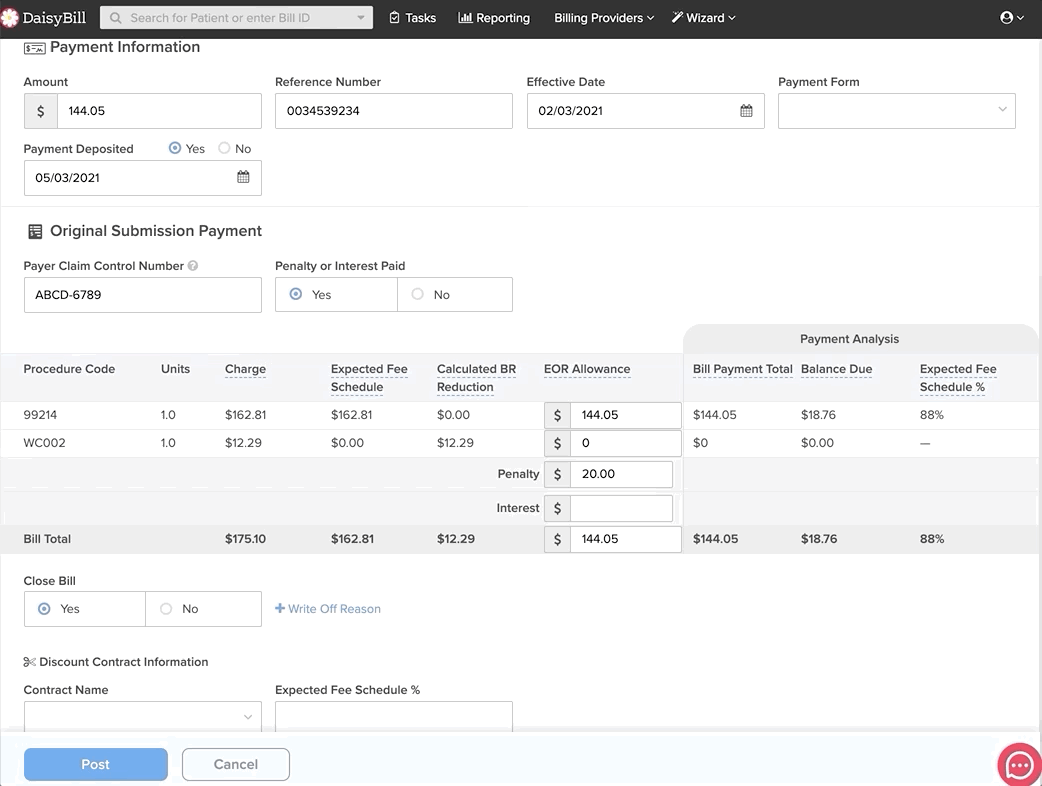Open calendar for Payment Deposited date
Image resolution: width=1042 pixels, height=786 pixels.
pos(243,178)
